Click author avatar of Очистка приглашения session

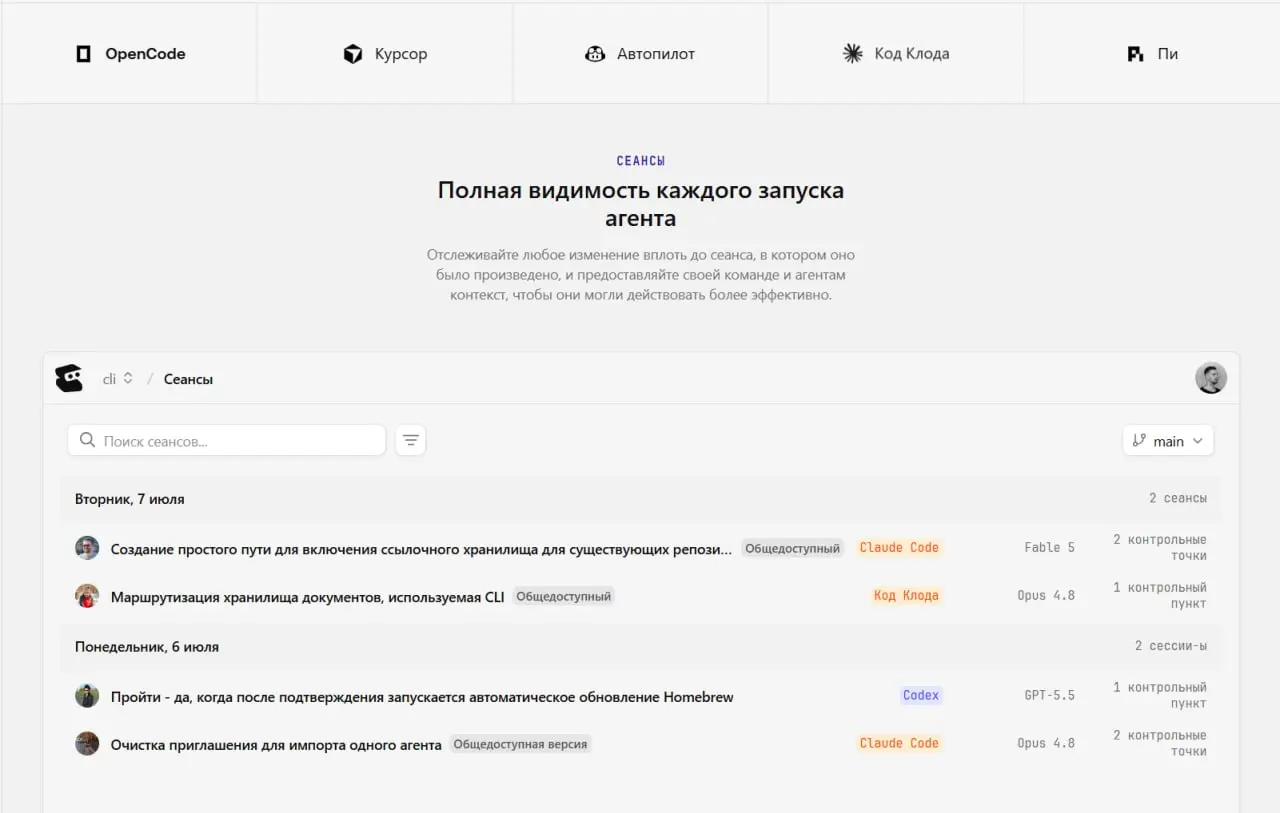(87, 744)
